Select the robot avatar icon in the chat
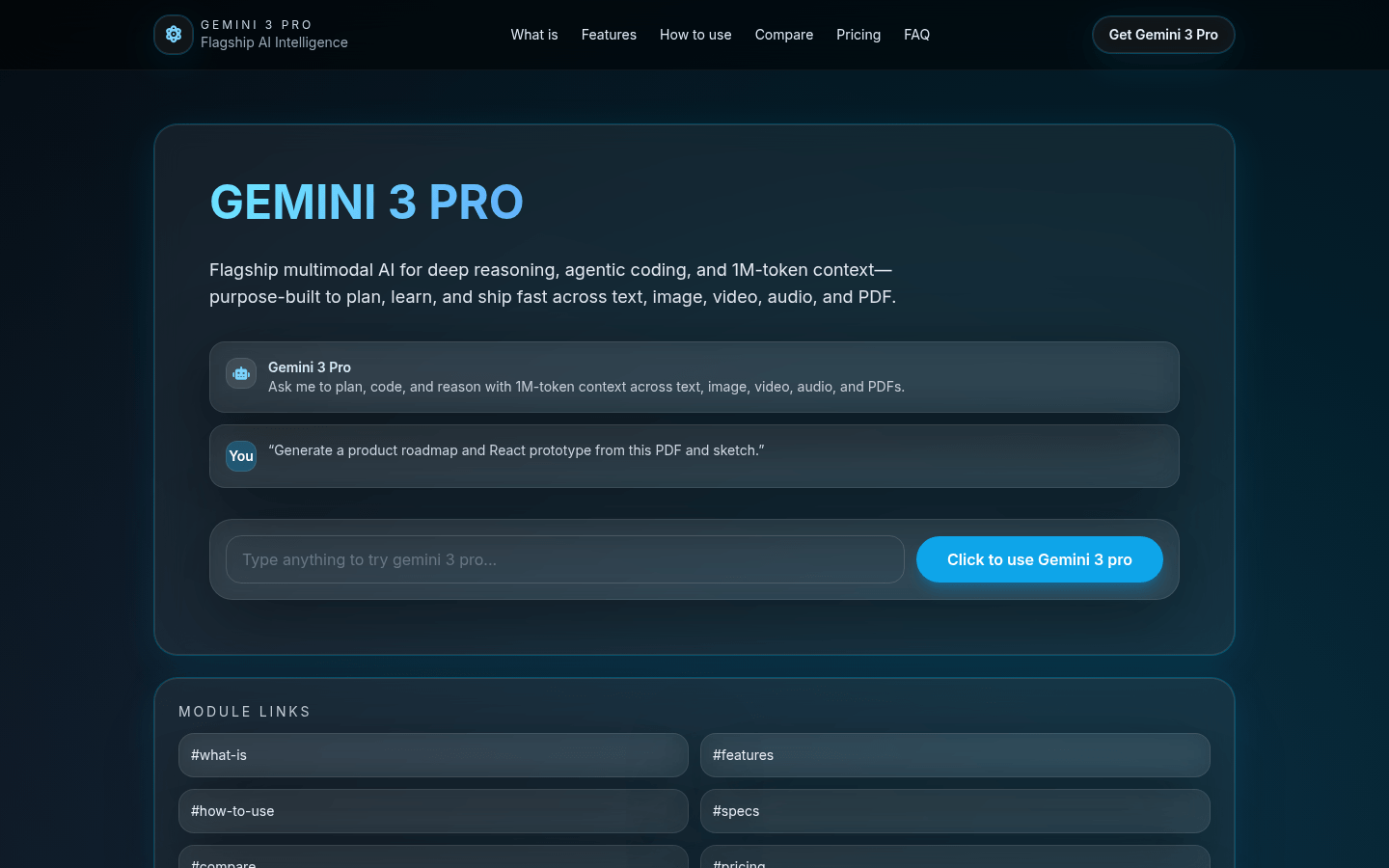Screen dimensions: 1389x868 (x=240, y=373)
